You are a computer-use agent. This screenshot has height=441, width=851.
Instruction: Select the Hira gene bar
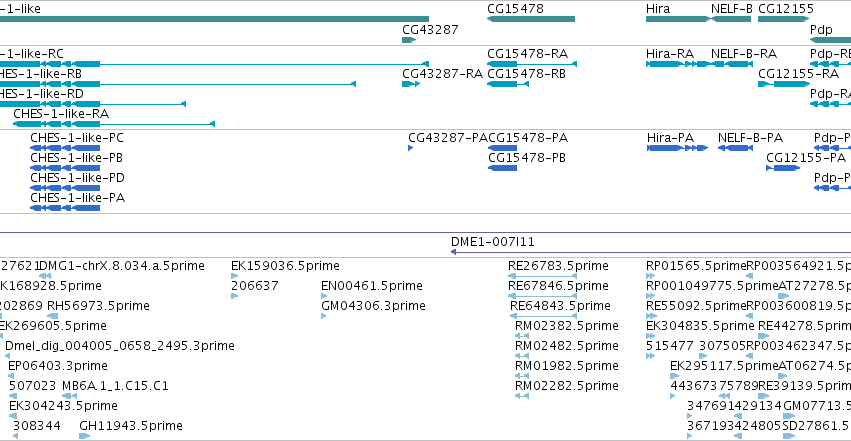click(x=678, y=19)
